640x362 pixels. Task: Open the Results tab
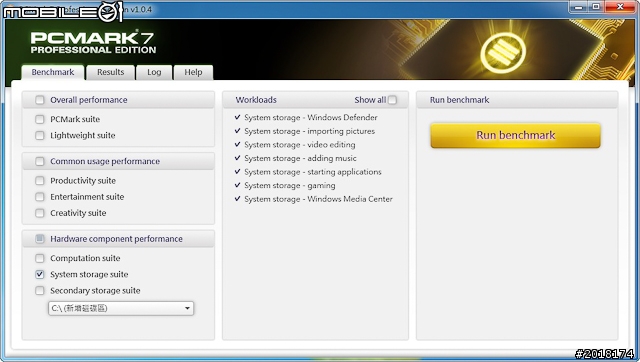111,72
